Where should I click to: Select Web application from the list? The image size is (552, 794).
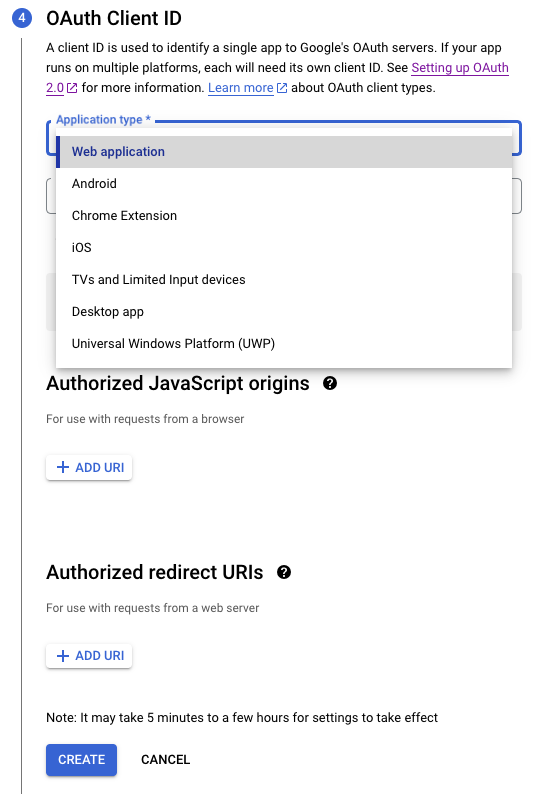coord(284,151)
